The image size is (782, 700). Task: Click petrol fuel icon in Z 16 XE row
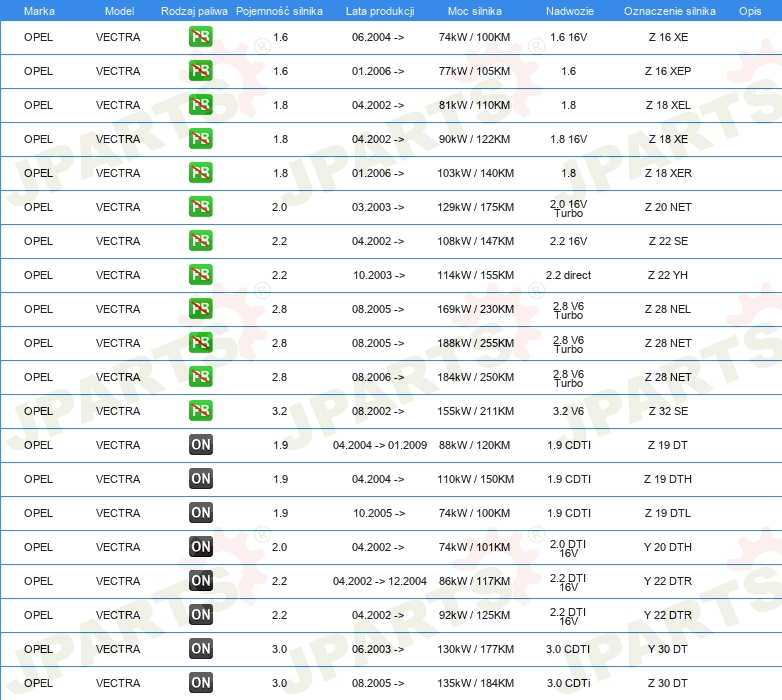pyautogui.click(x=200, y=37)
